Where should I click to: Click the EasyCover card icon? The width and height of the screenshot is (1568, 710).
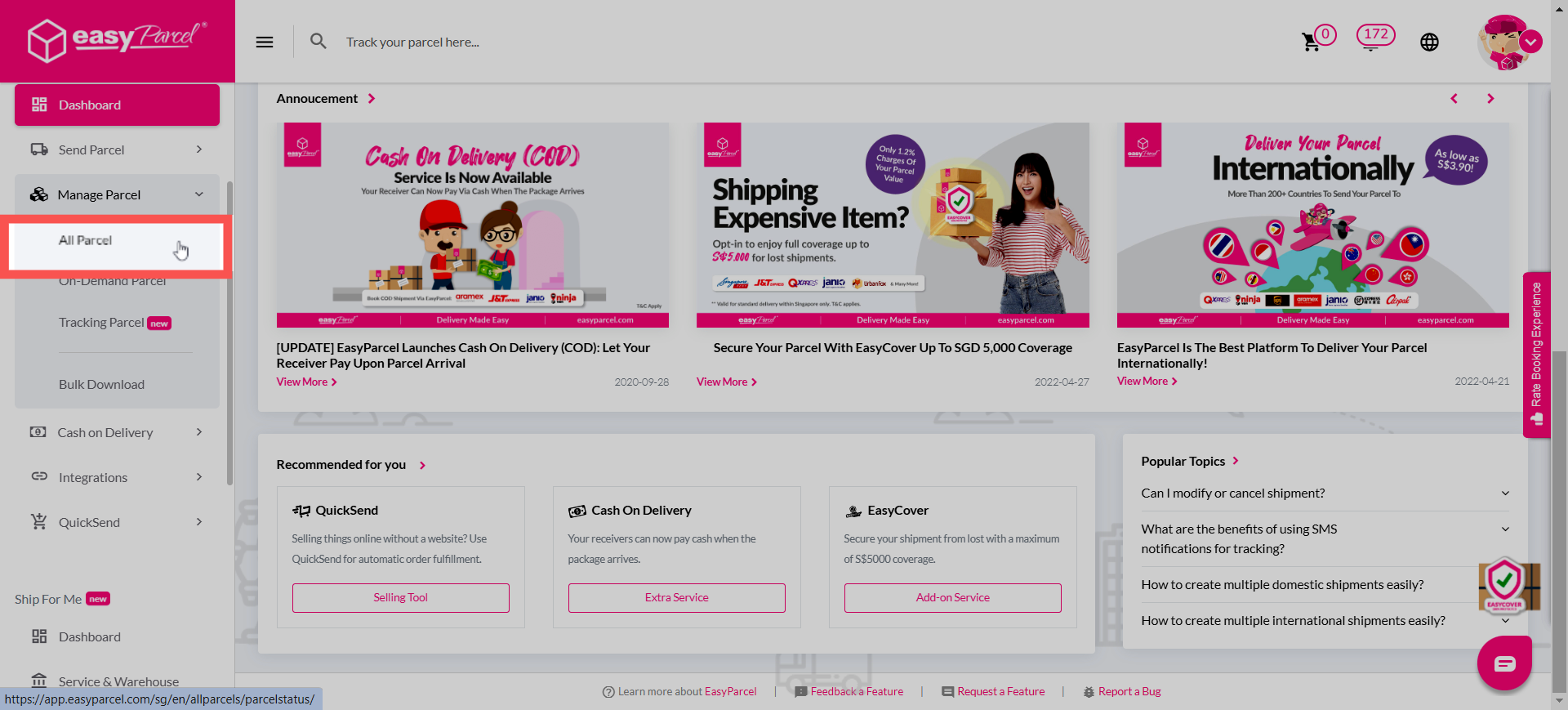(853, 511)
